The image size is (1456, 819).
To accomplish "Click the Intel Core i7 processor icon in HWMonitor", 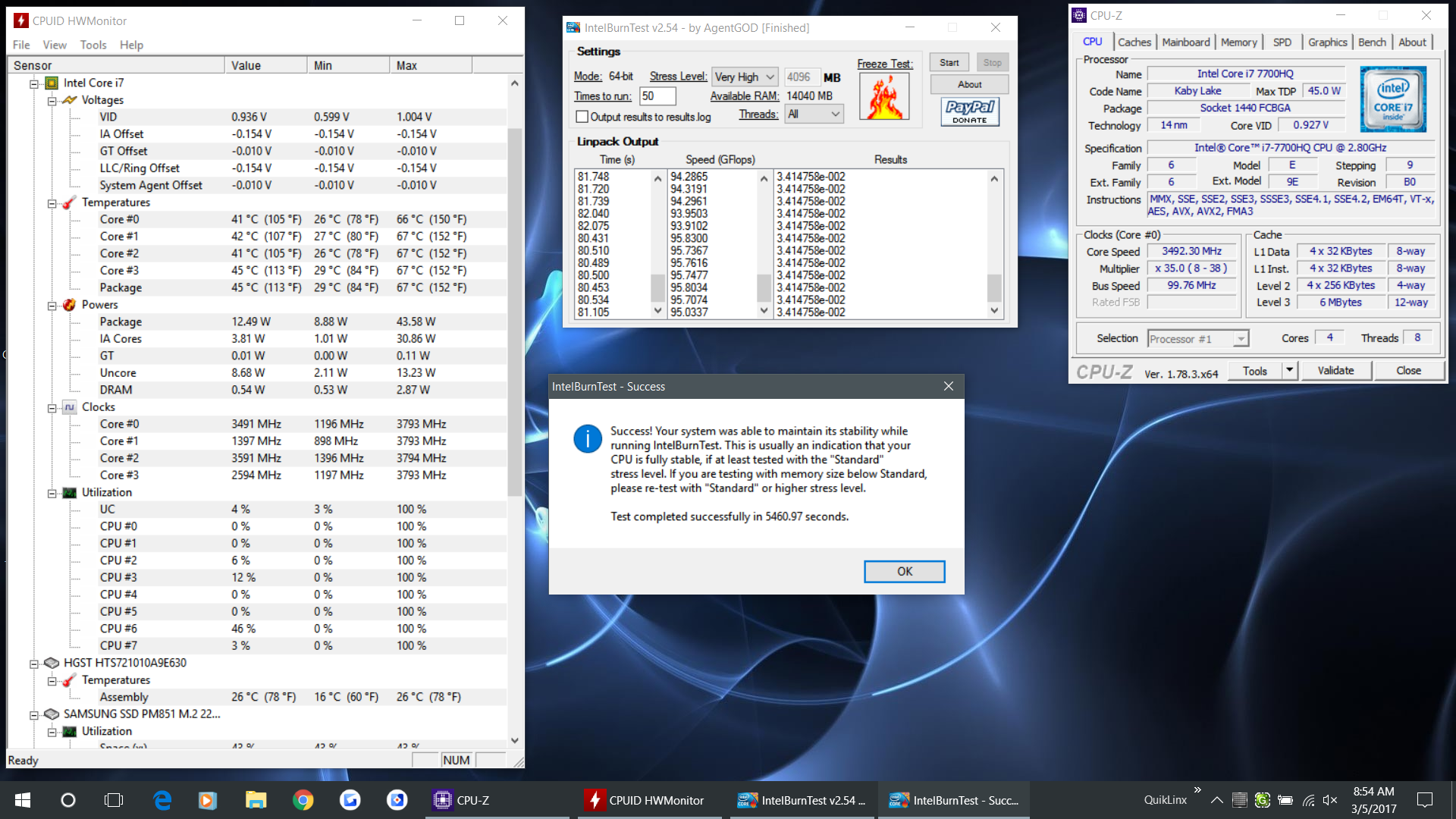I will click(x=52, y=83).
